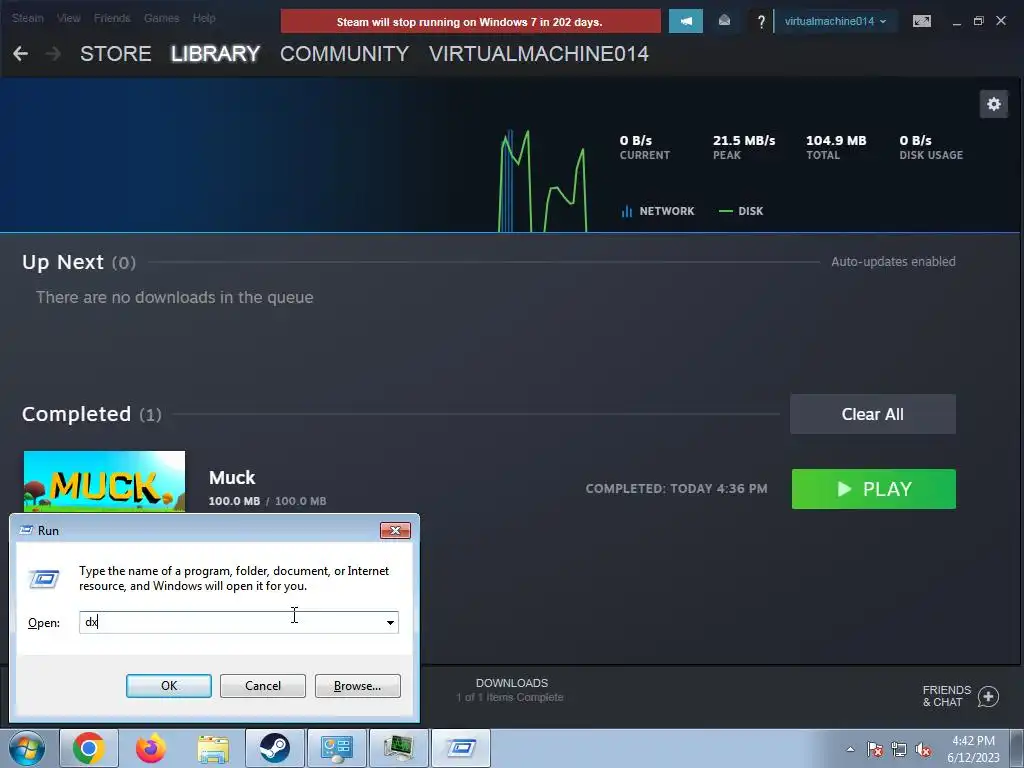Image resolution: width=1024 pixels, height=768 pixels.
Task: Open VIRTUALMACHINE014 profile tab
Action: point(539,54)
